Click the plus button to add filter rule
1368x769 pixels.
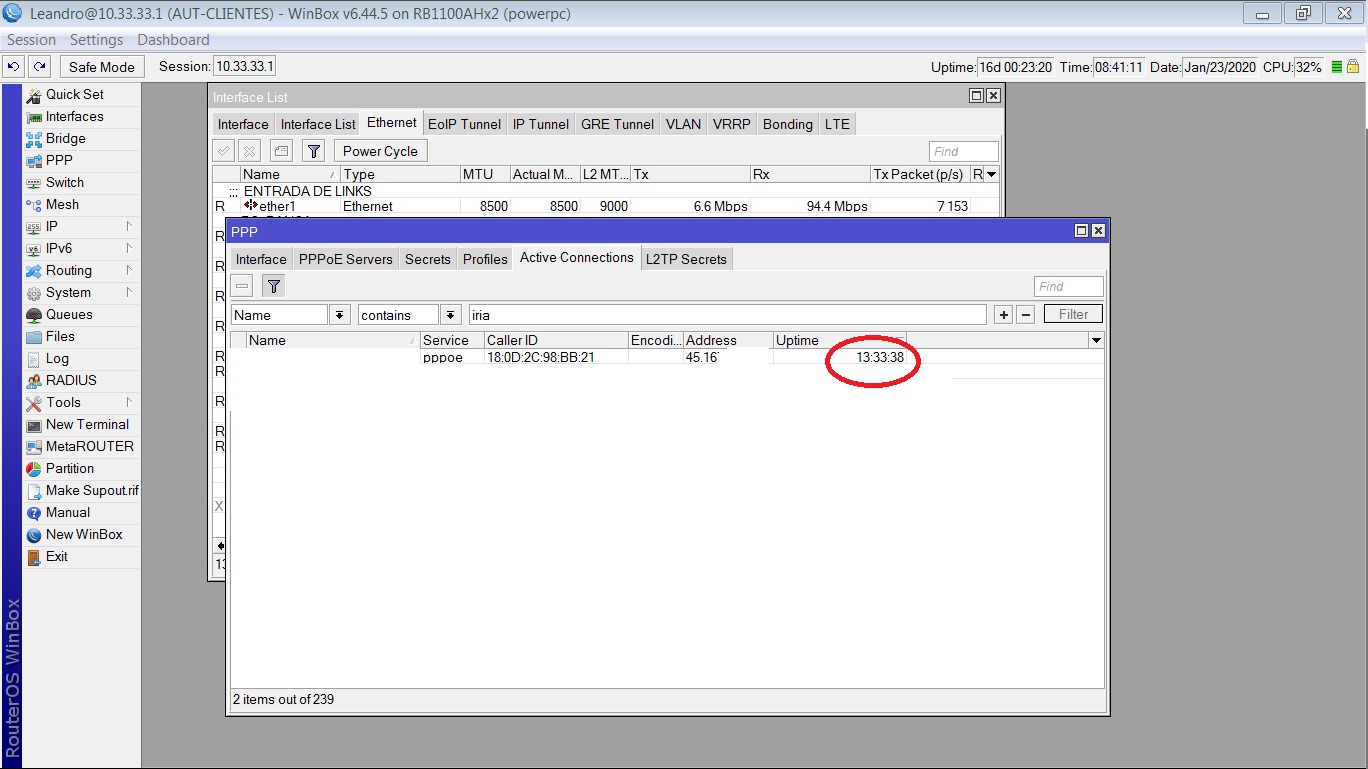(x=1004, y=315)
